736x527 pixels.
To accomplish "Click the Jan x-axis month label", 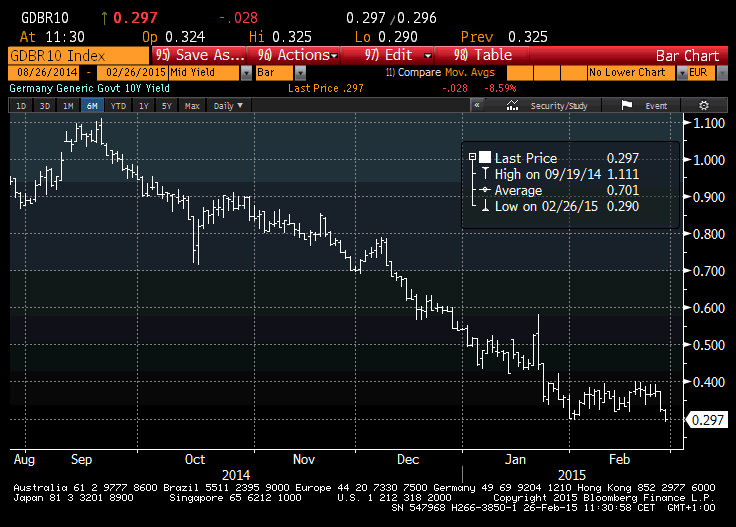I will (x=515, y=459).
